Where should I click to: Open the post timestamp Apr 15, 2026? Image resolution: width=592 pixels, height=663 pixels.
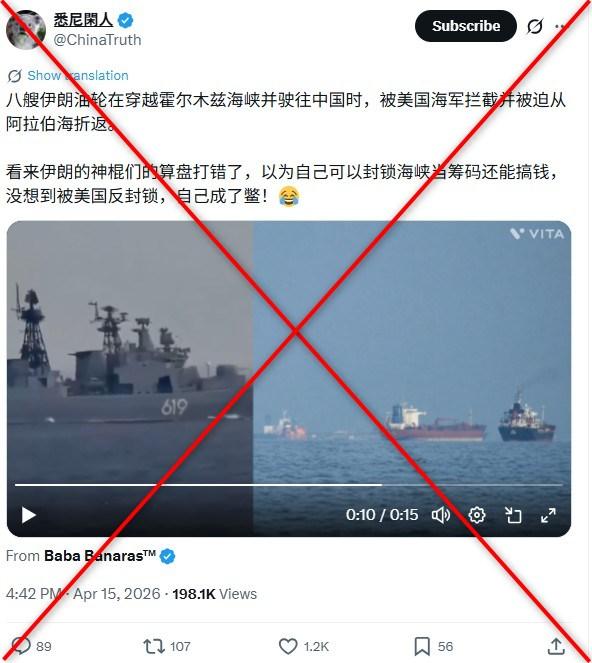117,594
